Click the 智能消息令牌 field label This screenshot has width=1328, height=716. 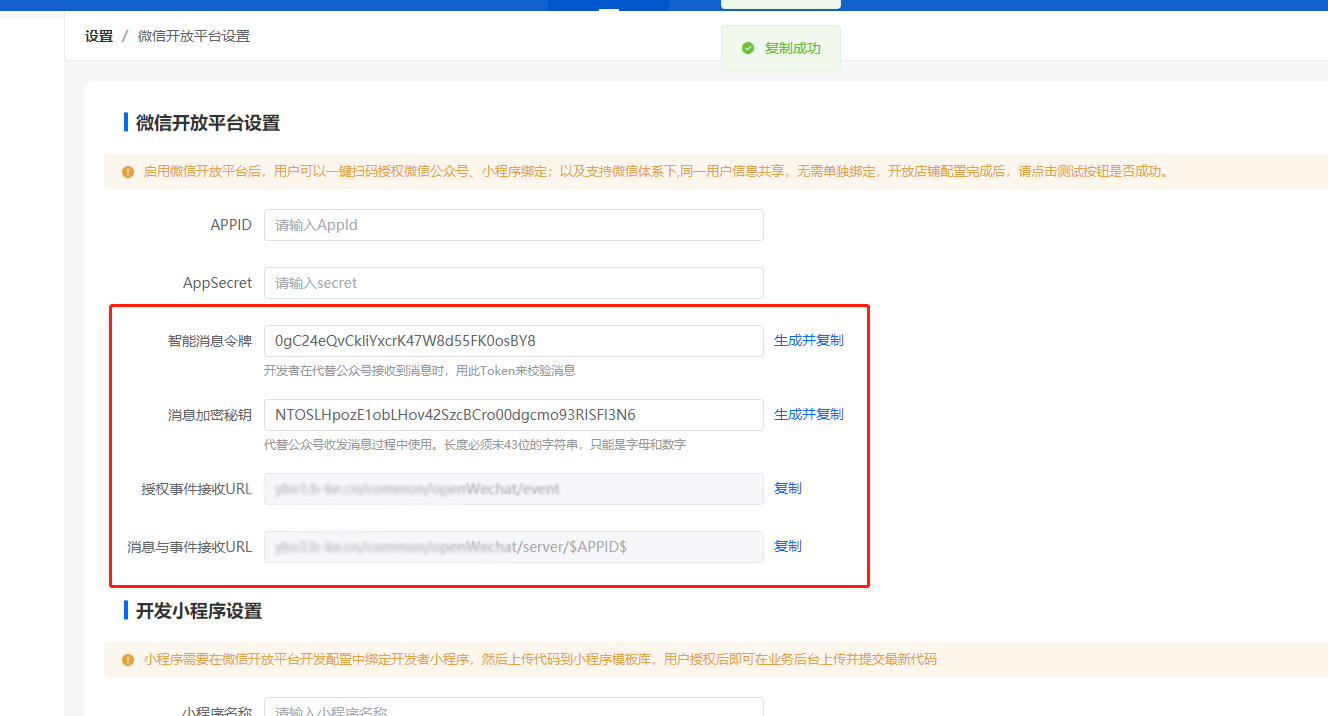pyautogui.click(x=210, y=341)
